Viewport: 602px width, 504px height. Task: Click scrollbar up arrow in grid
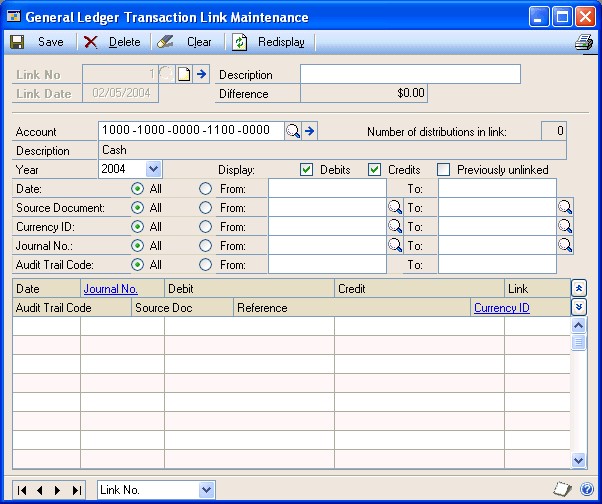[579, 326]
